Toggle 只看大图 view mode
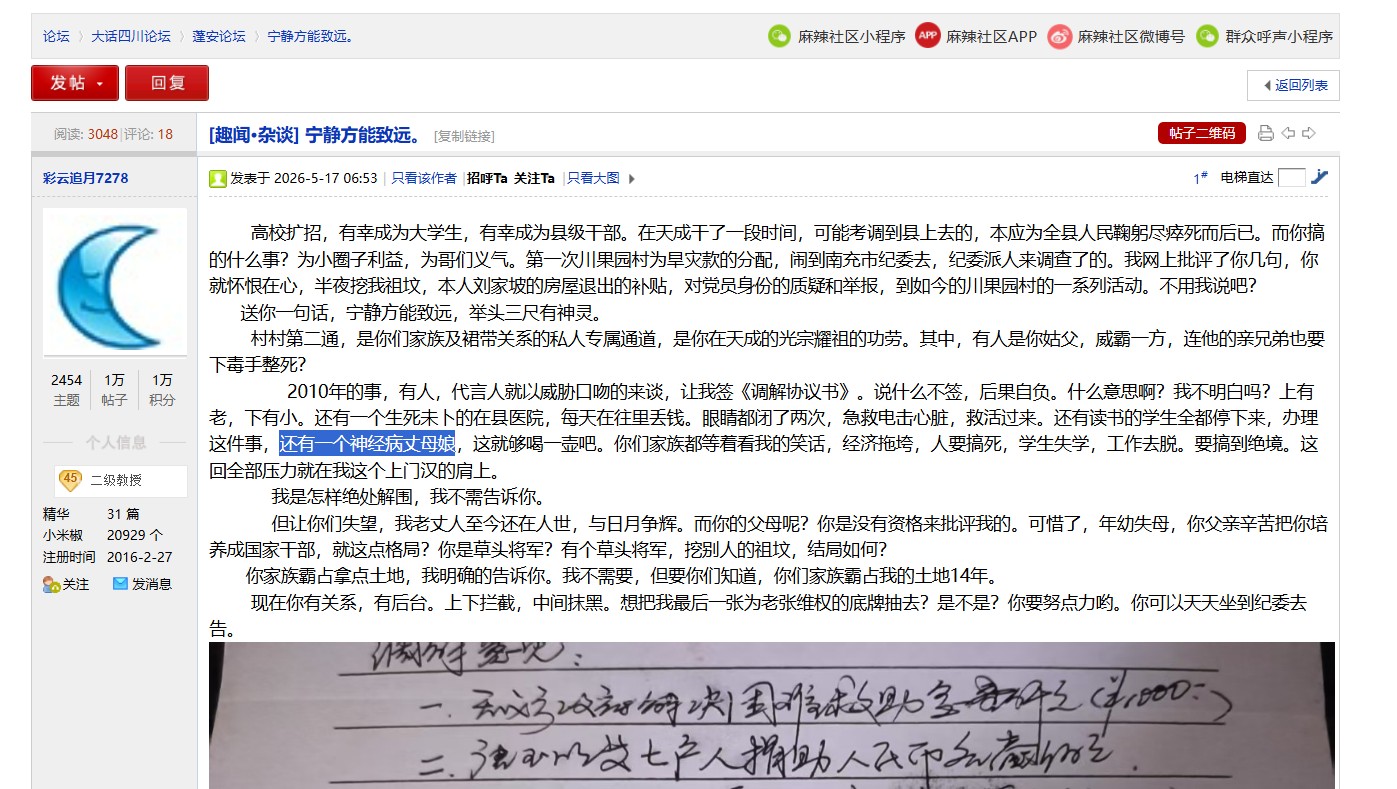This screenshot has height=789, width=1397. [593, 178]
